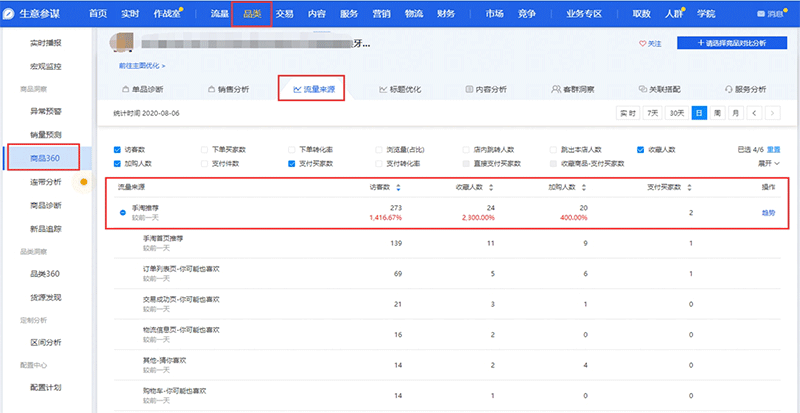
Task: Sort by 访客数 column arrows
Action: [x=399, y=186]
